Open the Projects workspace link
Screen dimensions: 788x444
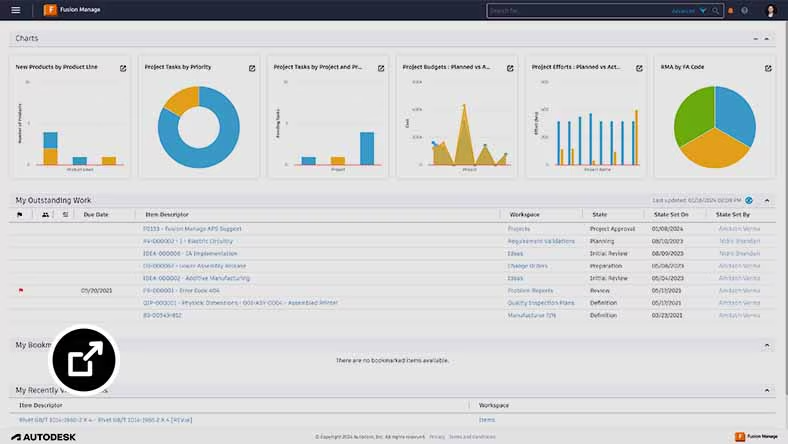(519, 229)
